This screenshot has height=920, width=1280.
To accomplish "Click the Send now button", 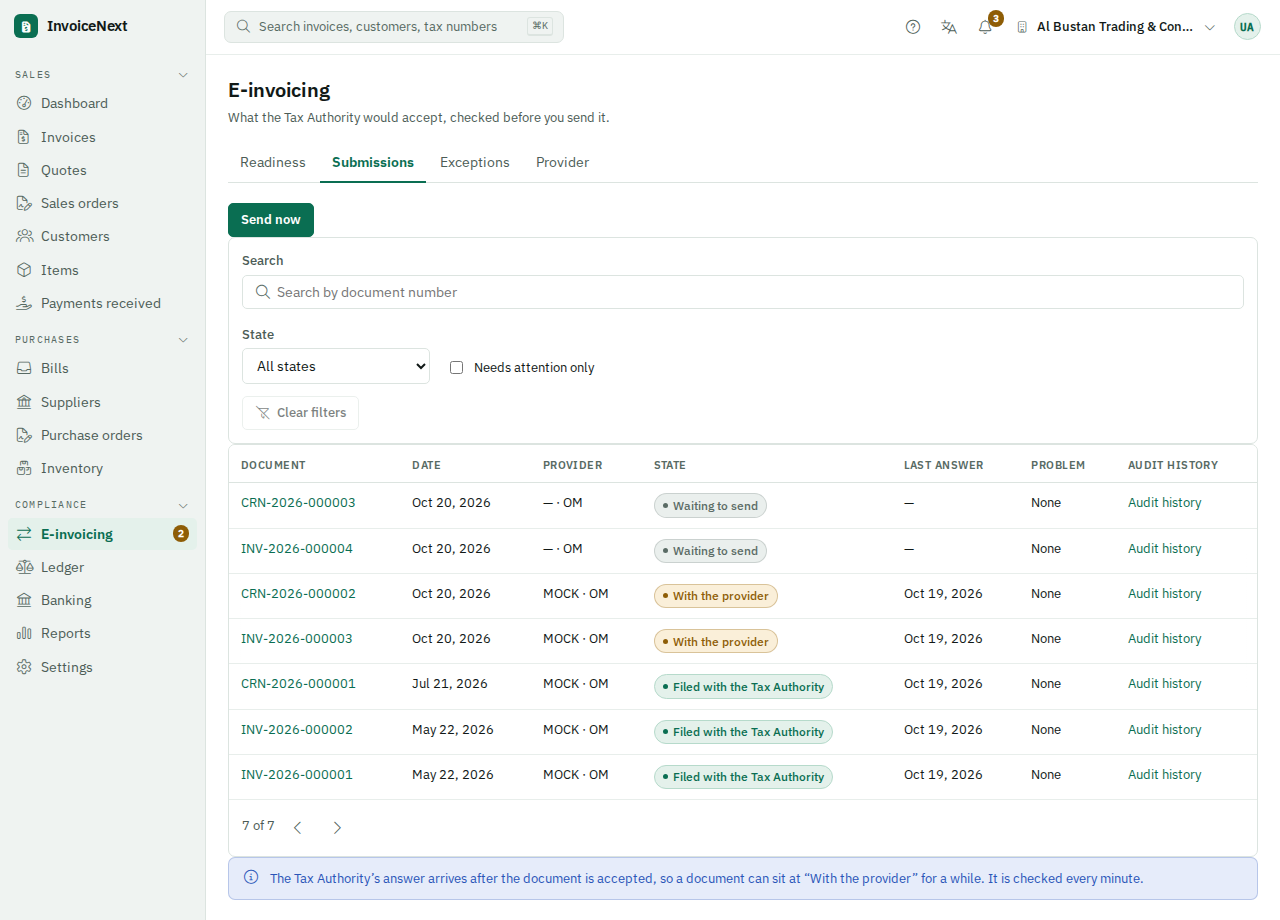I will point(271,220).
